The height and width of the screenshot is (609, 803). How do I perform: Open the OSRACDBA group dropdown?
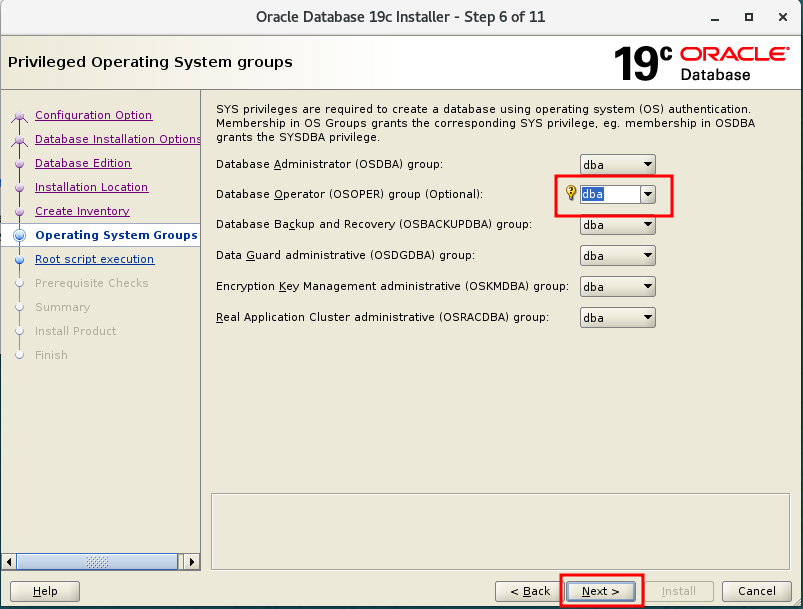coord(618,318)
